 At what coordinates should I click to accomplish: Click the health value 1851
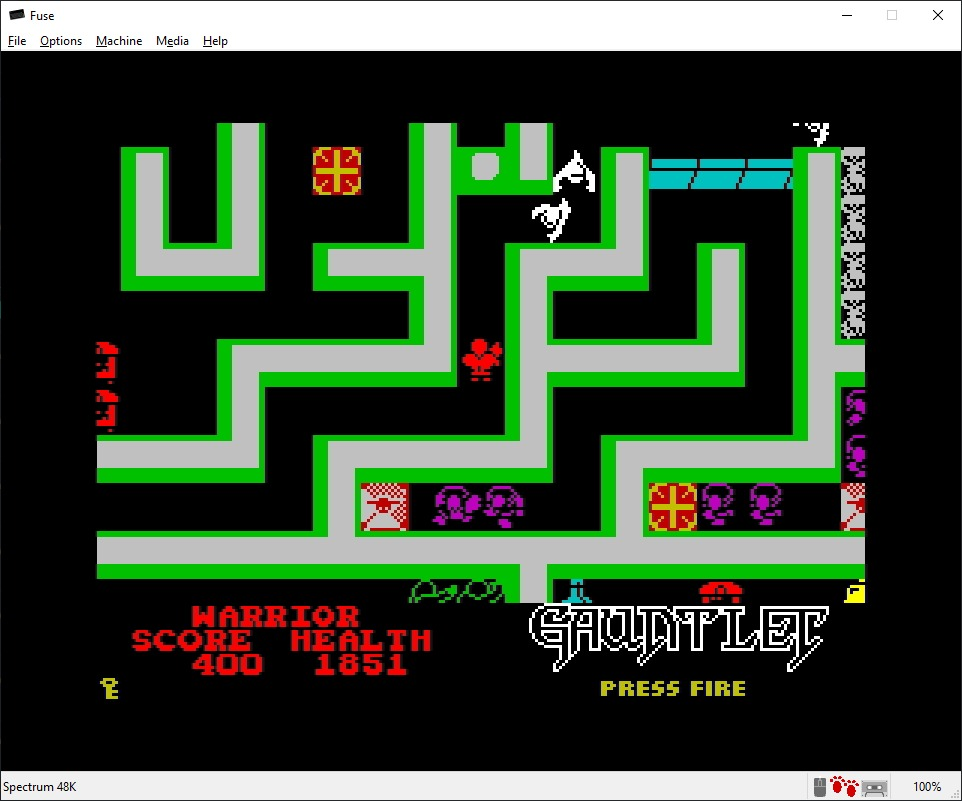(x=360, y=664)
